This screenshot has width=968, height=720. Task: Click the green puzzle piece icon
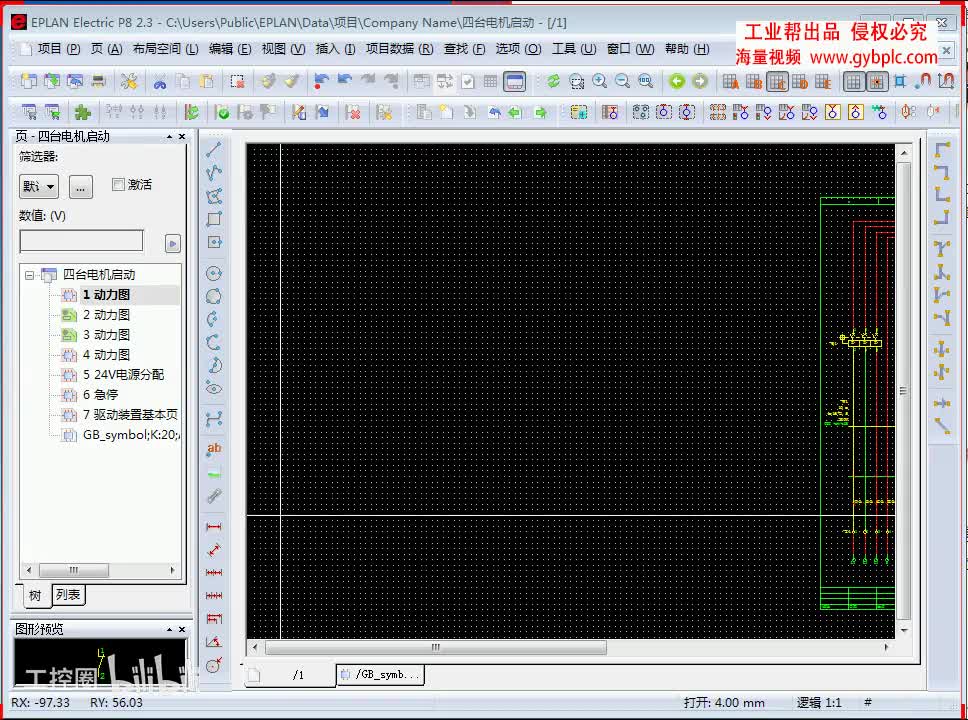(83, 112)
